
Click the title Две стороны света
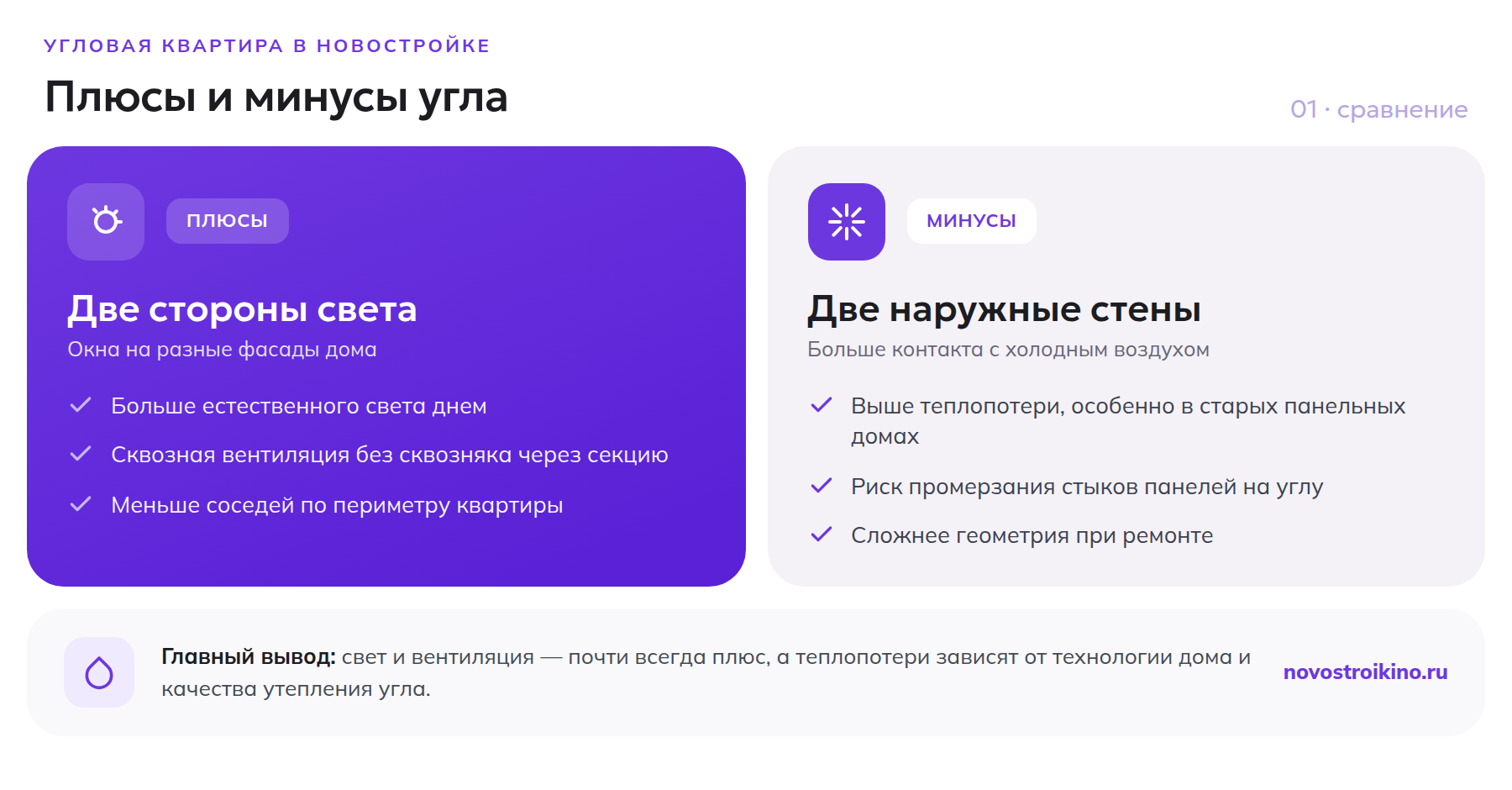coord(242,309)
